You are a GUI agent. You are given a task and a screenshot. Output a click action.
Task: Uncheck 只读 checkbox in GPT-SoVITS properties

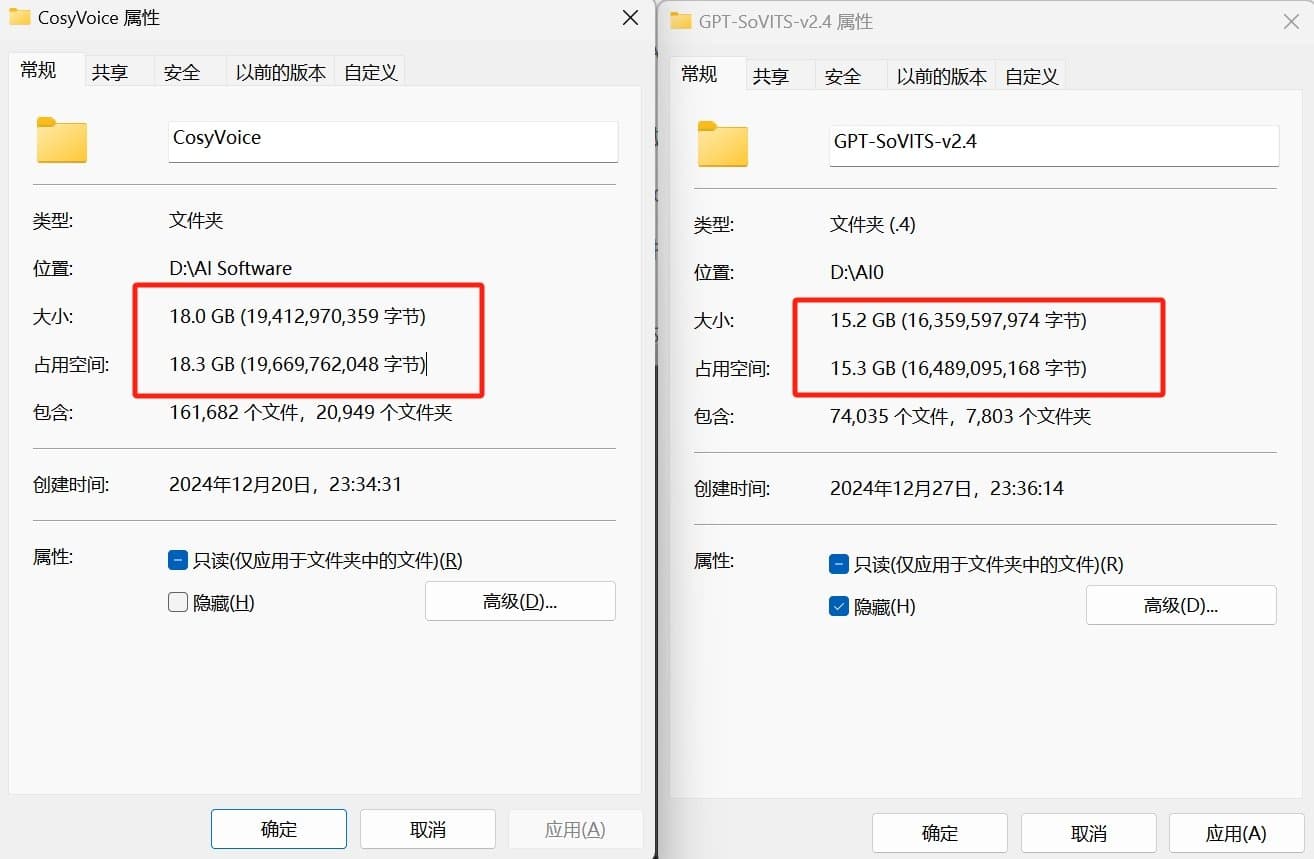[x=839, y=564]
